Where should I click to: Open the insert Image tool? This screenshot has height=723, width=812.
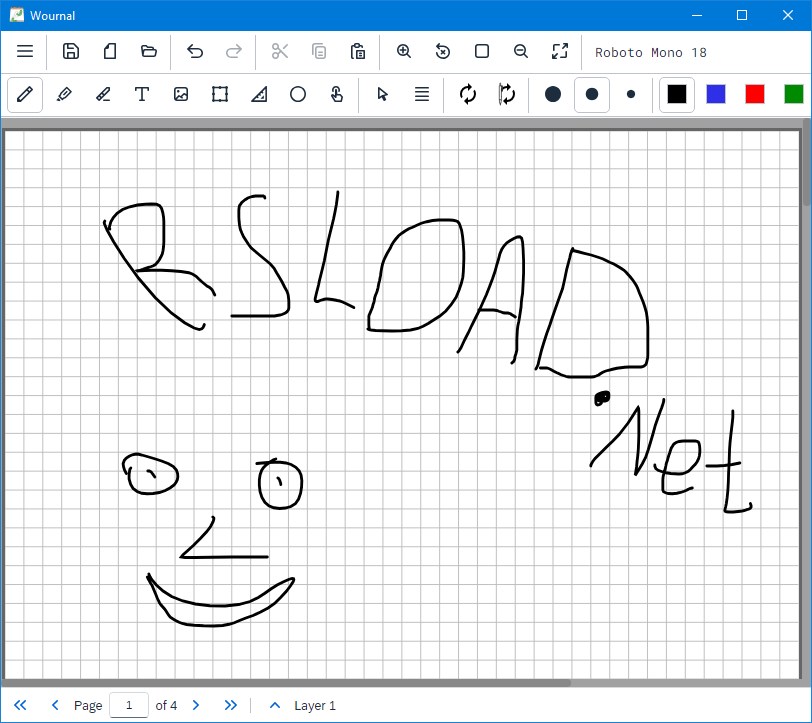point(181,94)
